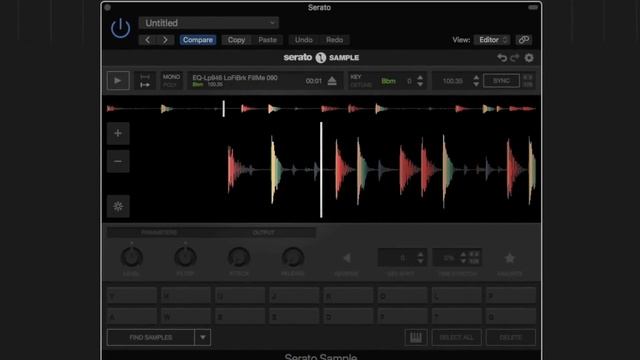Click the Serato undo arrow icon

(x=502, y=58)
